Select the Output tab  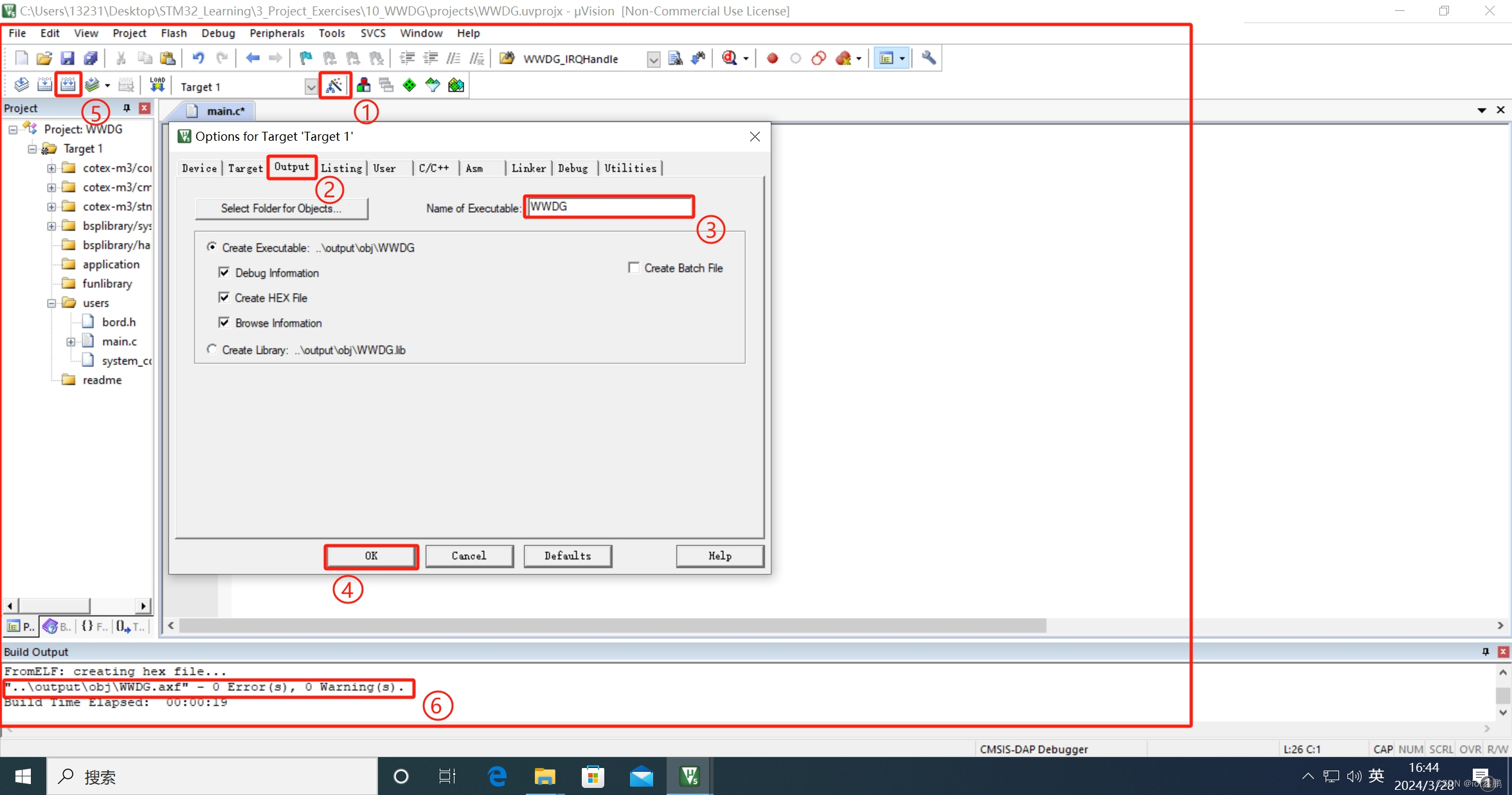pyautogui.click(x=291, y=167)
